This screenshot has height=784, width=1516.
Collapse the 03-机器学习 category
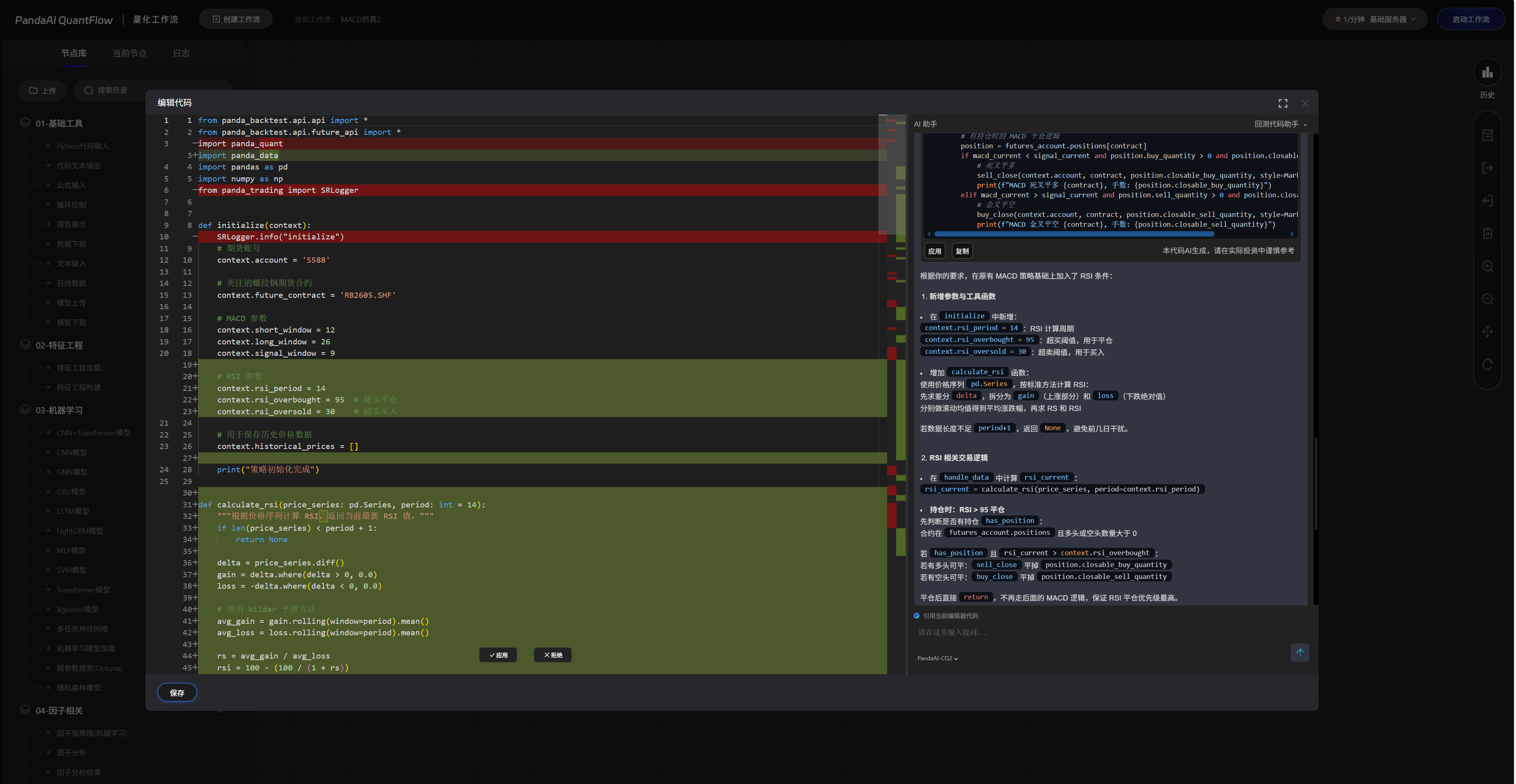pyautogui.click(x=59, y=410)
